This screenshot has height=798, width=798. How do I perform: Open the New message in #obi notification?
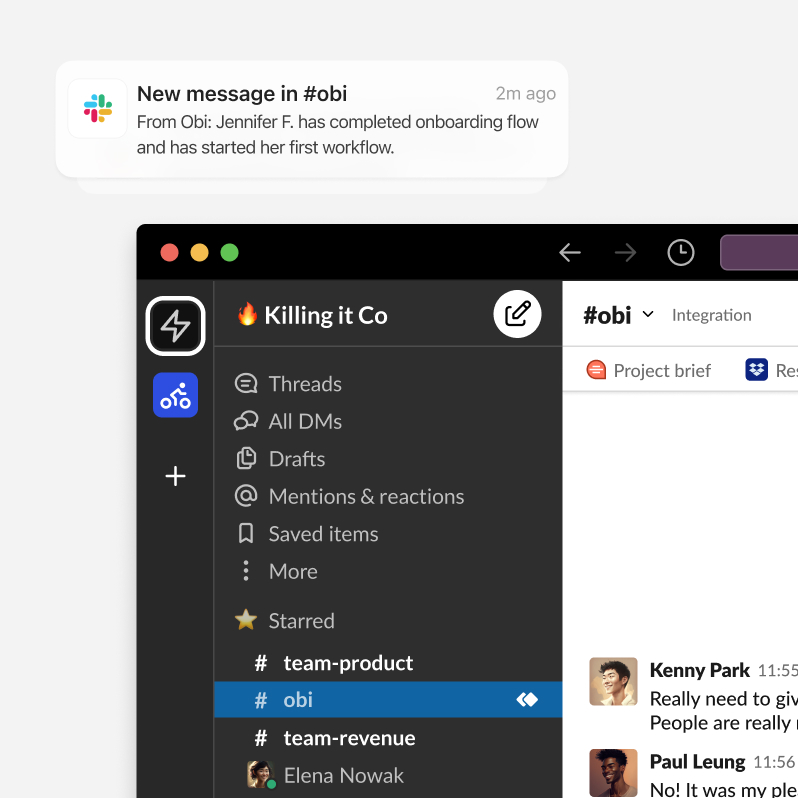pyautogui.click(x=311, y=119)
